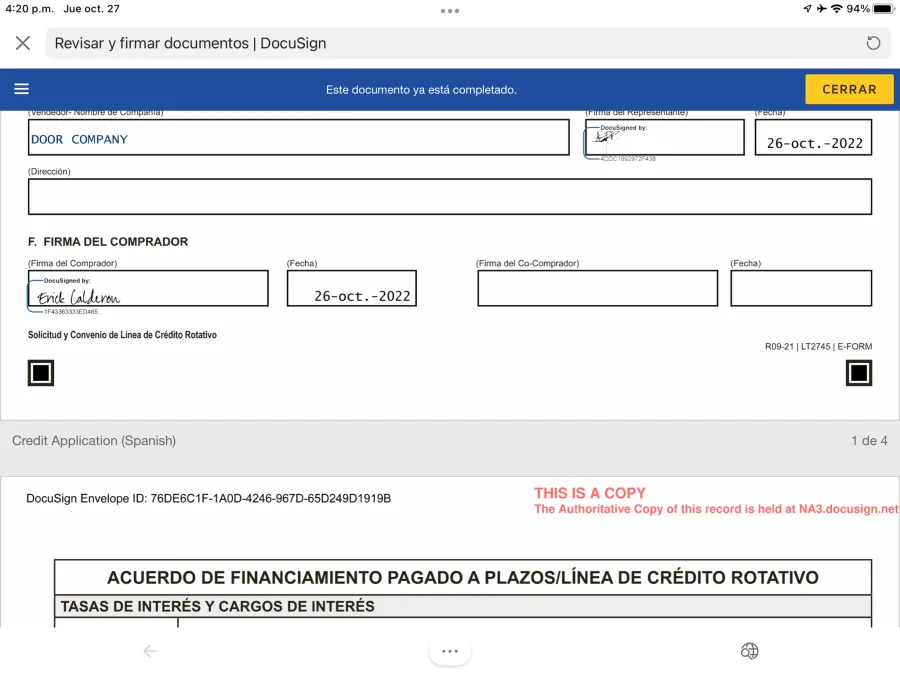Close the browser view with X icon

(x=23, y=43)
